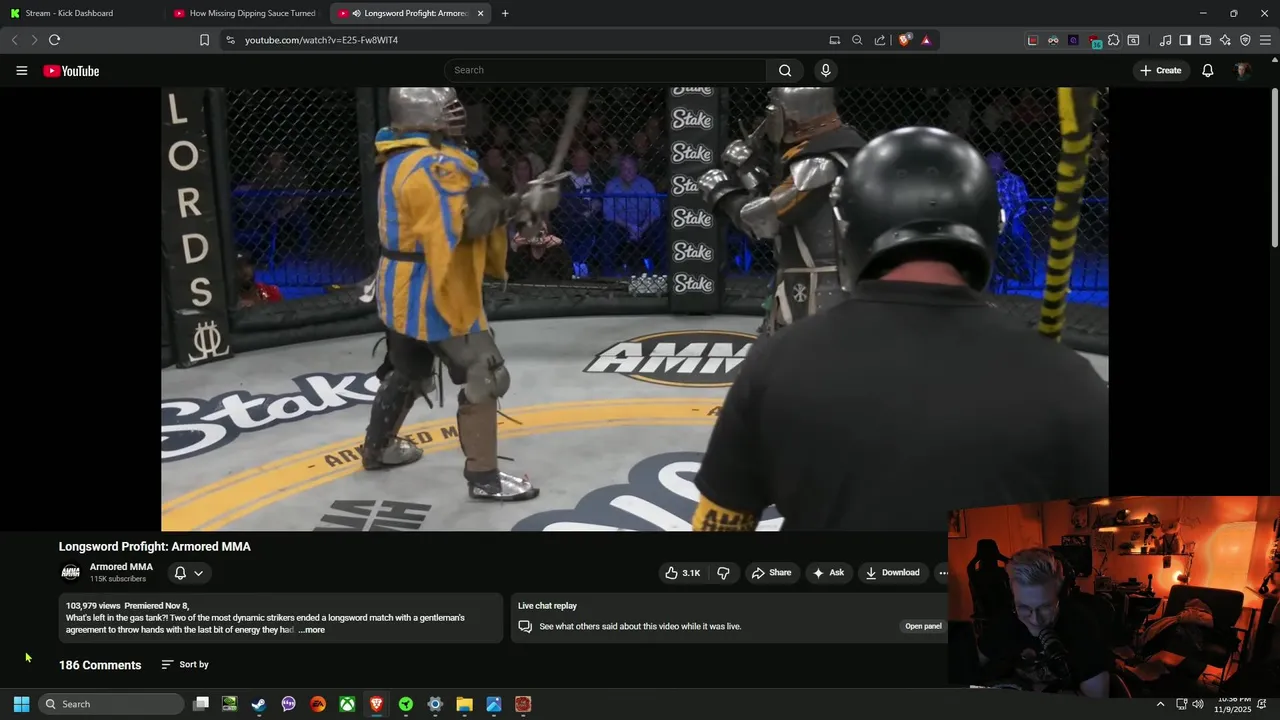Go back to the previous page

coord(14,40)
